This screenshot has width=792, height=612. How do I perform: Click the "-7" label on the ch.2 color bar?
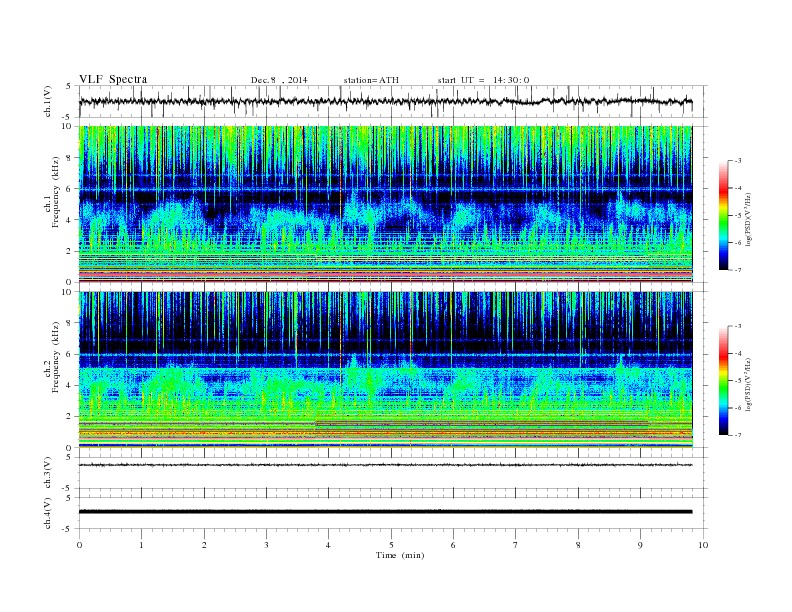(737, 435)
